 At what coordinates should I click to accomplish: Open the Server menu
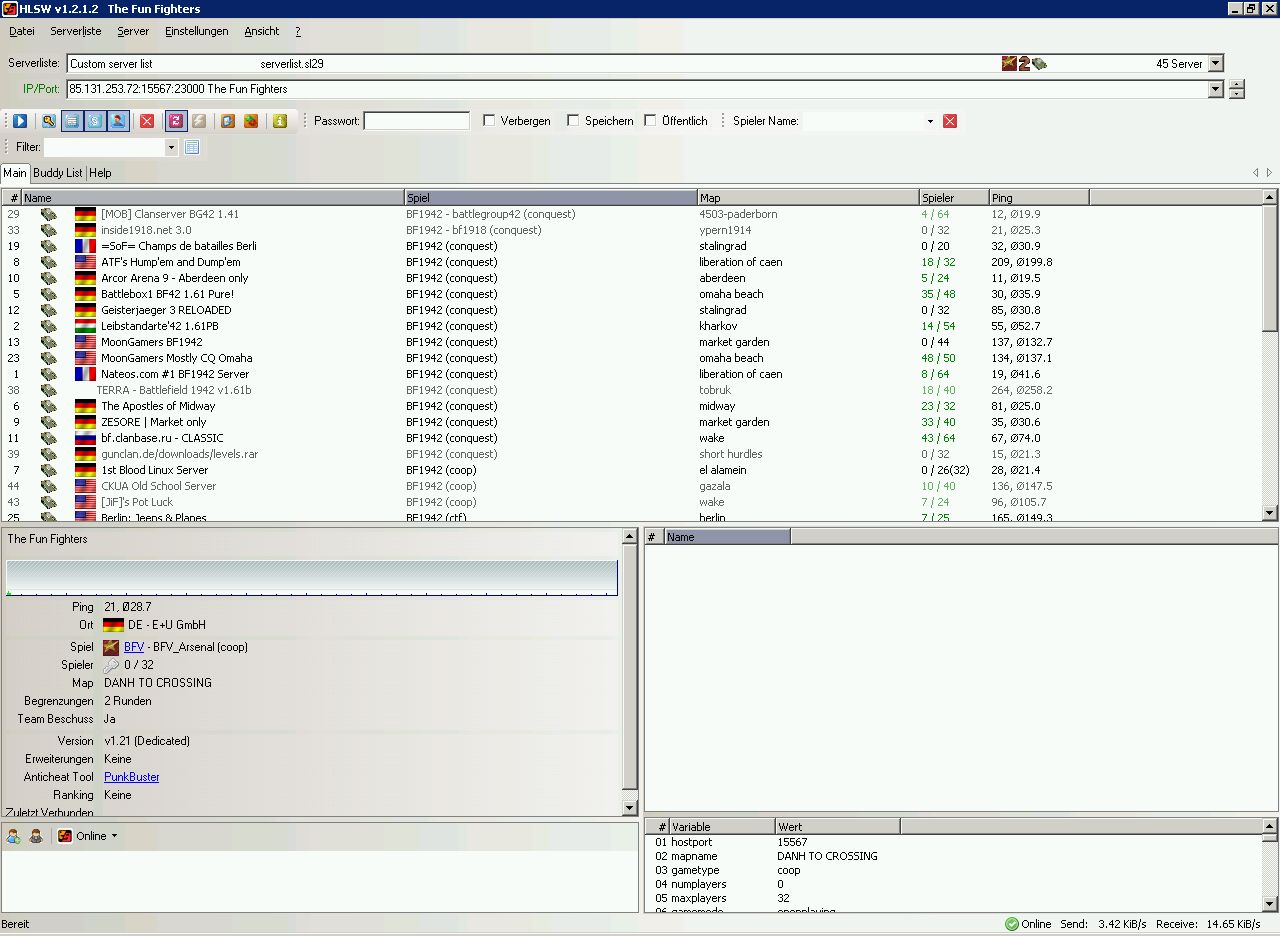point(133,31)
